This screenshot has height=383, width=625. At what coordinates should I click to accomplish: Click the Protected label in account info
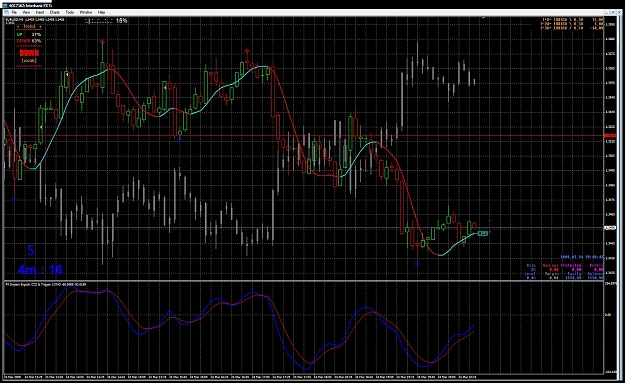571,265
